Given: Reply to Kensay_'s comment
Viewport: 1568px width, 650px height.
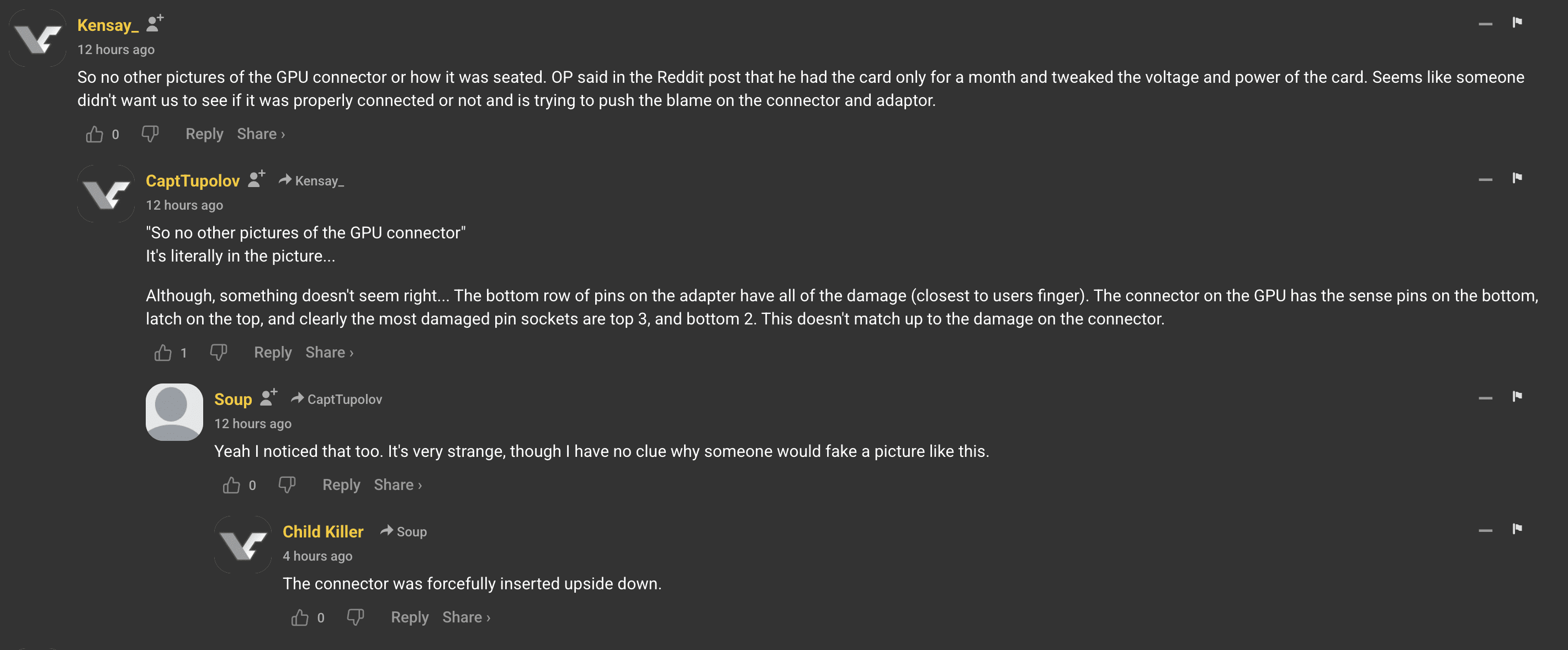Looking at the screenshot, I should pyautogui.click(x=204, y=134).
